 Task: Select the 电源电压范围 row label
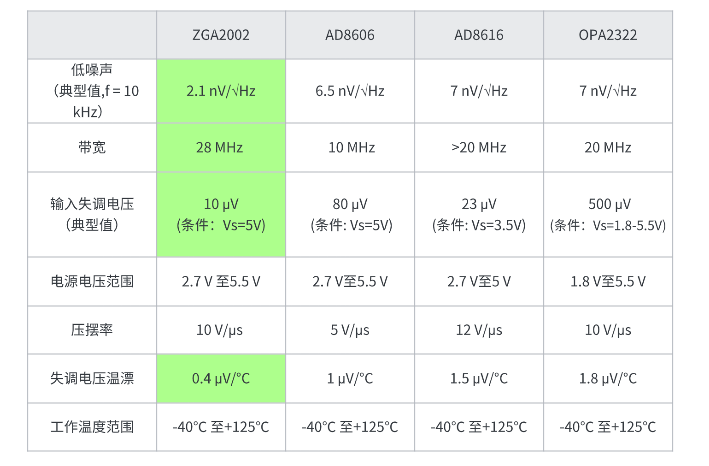(92, 282)
